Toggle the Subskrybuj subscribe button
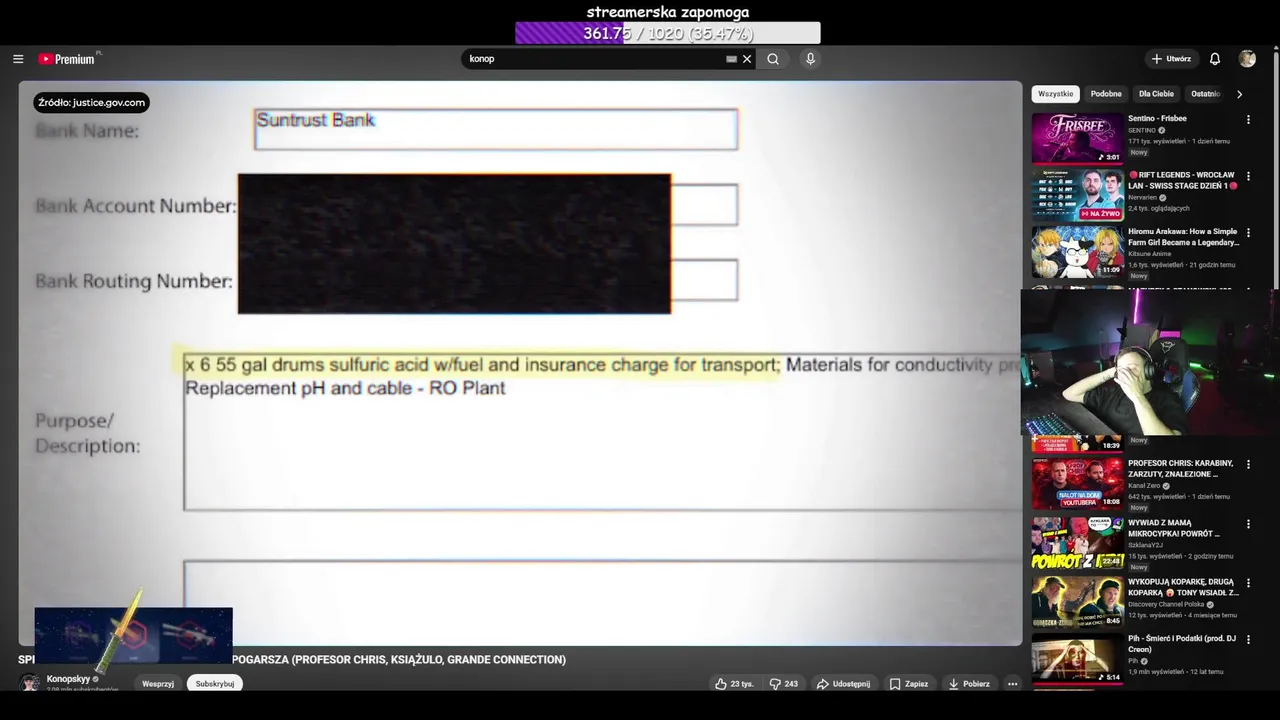Viewport: 1280px width, 720px height. point(215,684)
